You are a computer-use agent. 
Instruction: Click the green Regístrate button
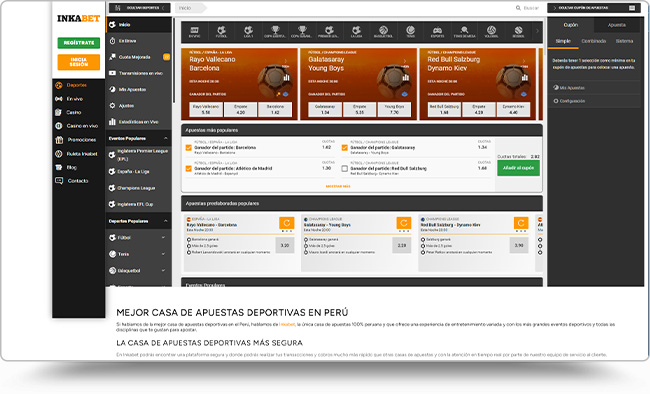(x=79, y=43)
